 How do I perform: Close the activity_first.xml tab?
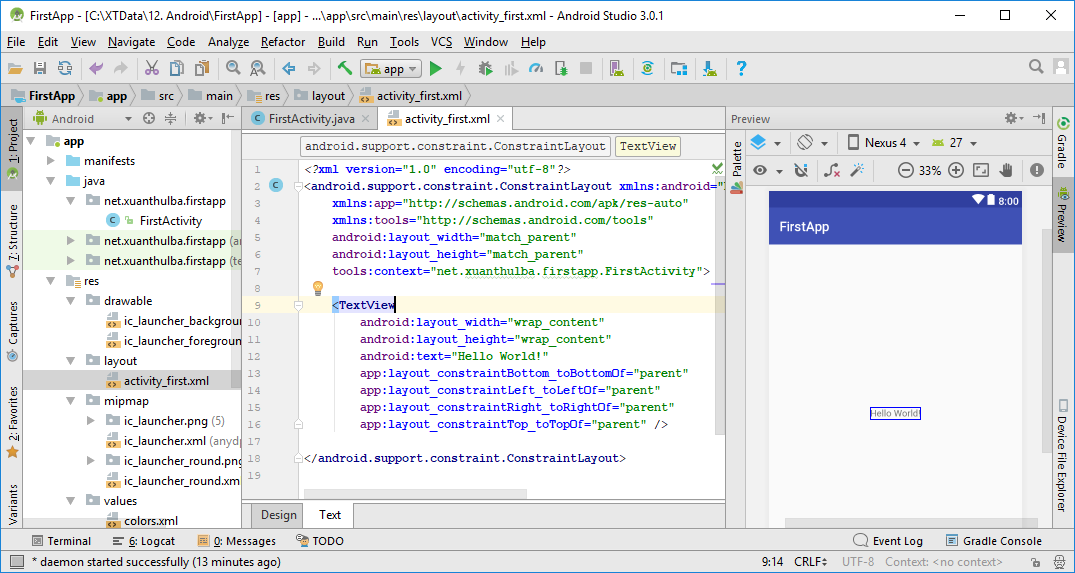pos(500,119)
